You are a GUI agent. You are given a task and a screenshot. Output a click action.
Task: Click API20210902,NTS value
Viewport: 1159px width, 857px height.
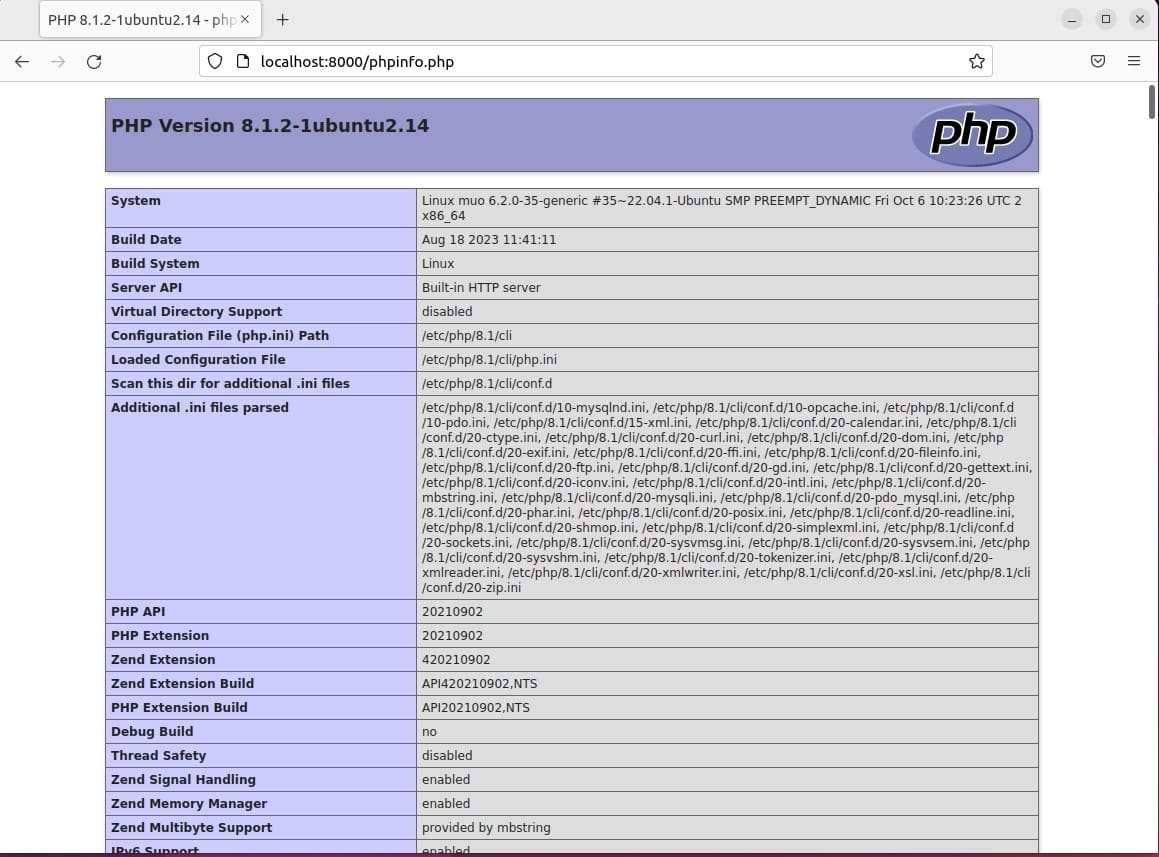coord(476,708)
